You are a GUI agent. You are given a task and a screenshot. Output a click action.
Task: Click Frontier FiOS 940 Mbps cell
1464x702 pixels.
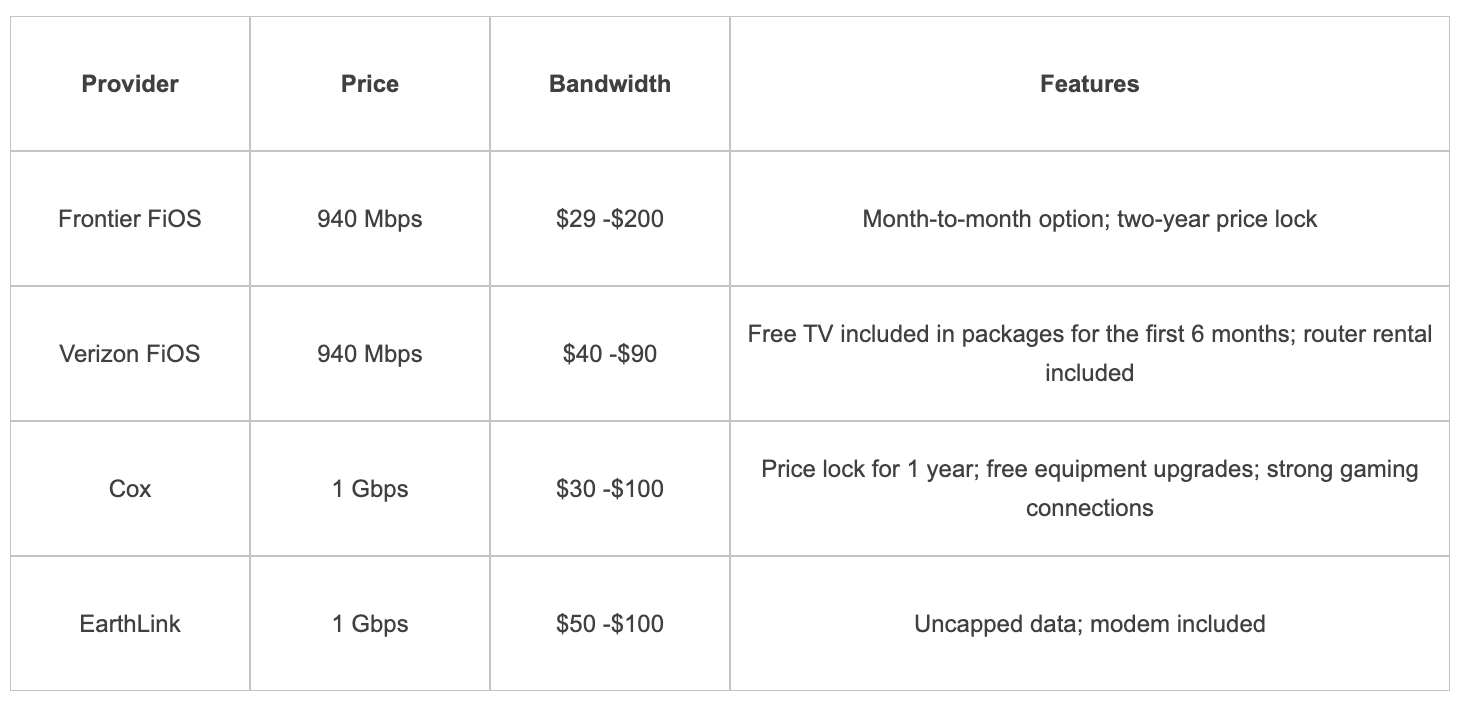coord(370,218)
